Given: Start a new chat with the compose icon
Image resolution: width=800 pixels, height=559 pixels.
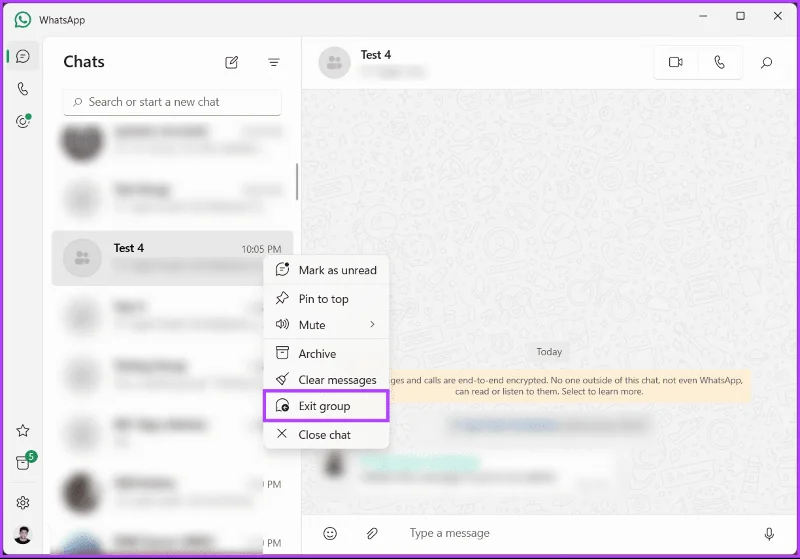Looking at the screenshot, I should click(x=232, y=62).
